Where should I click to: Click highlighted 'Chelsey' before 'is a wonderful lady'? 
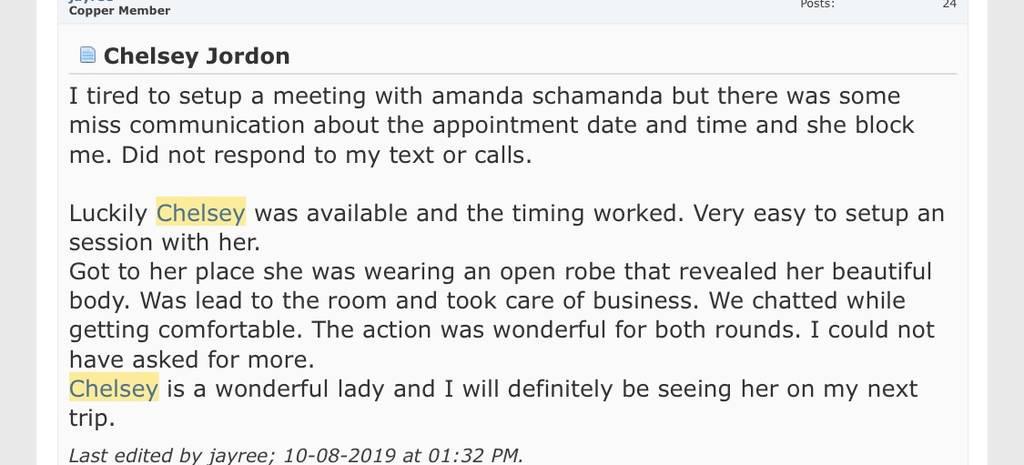click(113, 388)
